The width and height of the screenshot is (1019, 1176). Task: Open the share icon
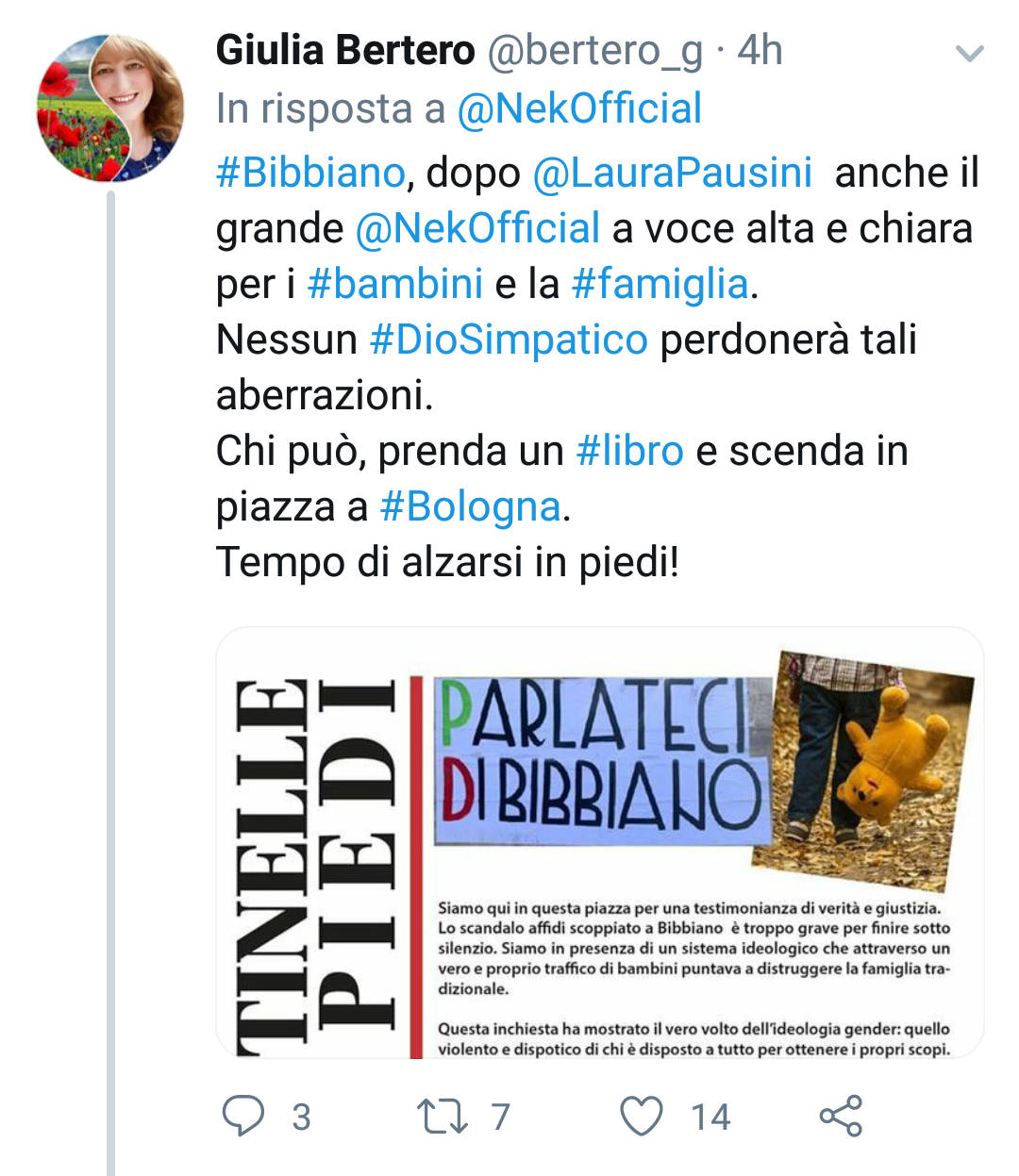(841, 1116)
